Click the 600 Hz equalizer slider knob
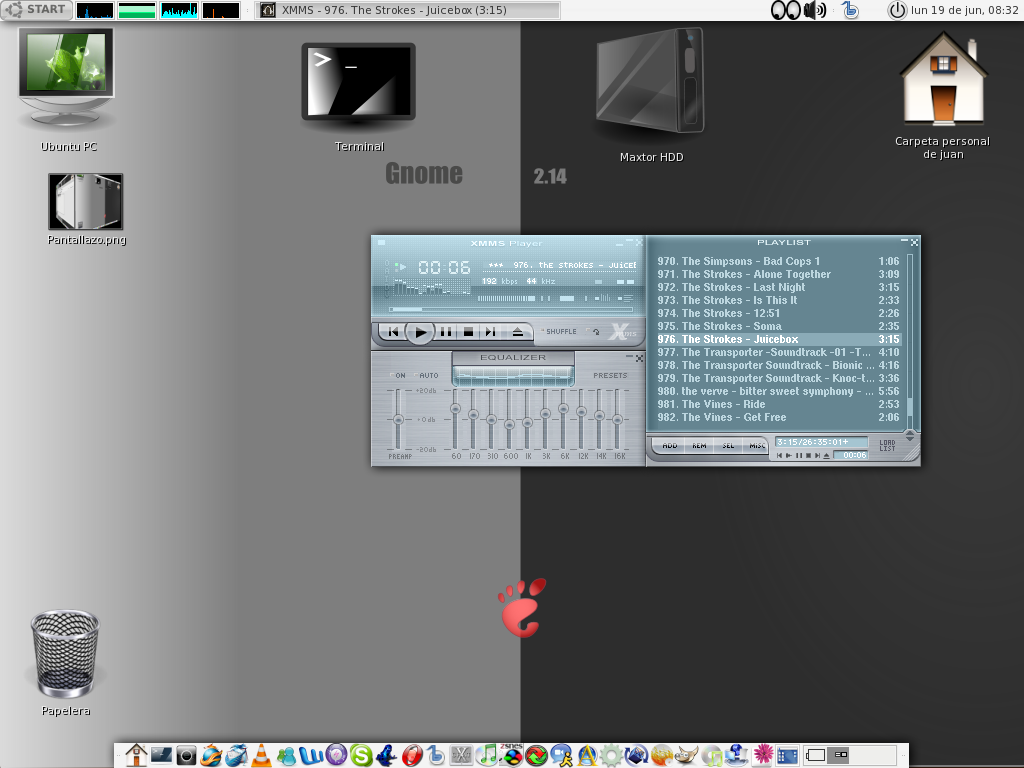Image resolution: width=1024 pixels, height=768 pixels. pos(509,425)
